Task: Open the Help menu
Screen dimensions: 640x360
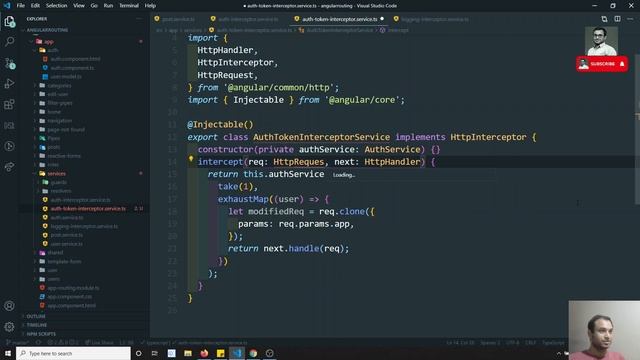Action: [150, 6]
